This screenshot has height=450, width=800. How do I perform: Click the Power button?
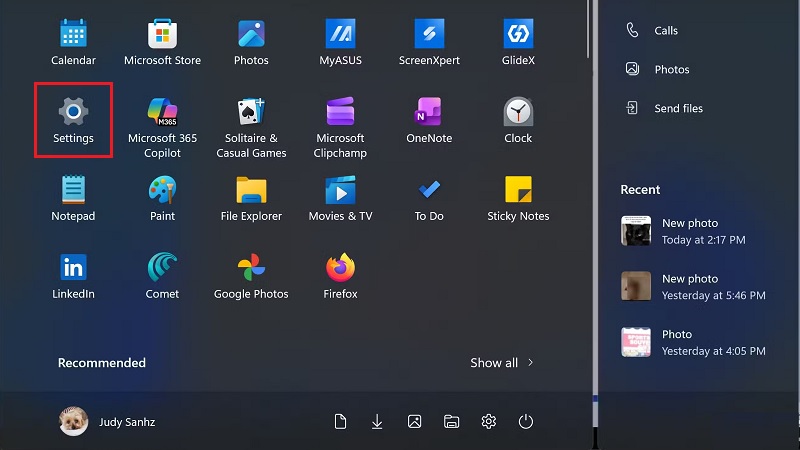[526, 421]
